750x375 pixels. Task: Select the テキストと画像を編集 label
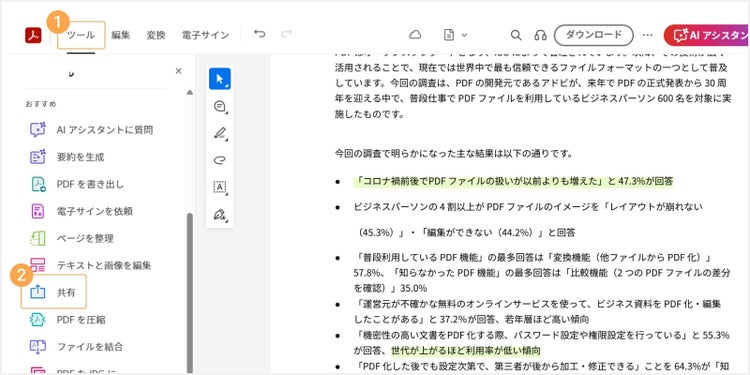104,265
